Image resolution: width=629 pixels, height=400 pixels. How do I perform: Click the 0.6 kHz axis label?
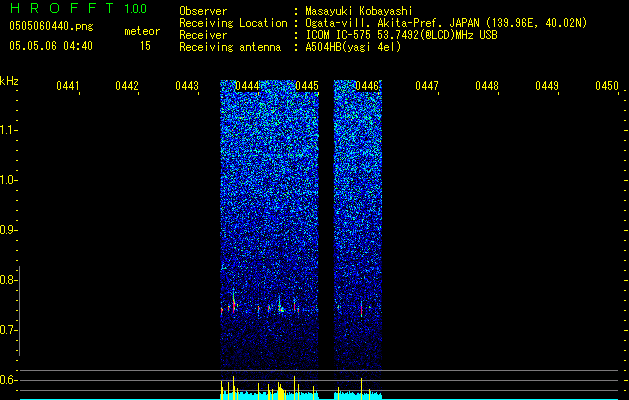(7, 380)
